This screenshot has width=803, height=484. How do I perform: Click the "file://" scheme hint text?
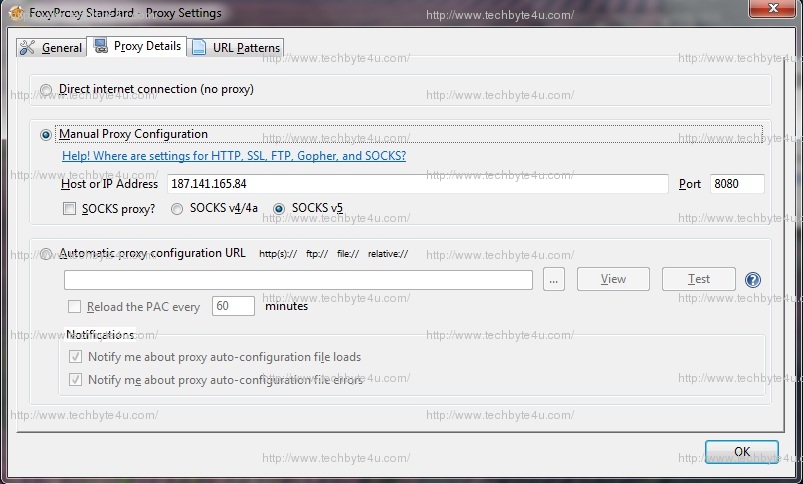[348, 254]
